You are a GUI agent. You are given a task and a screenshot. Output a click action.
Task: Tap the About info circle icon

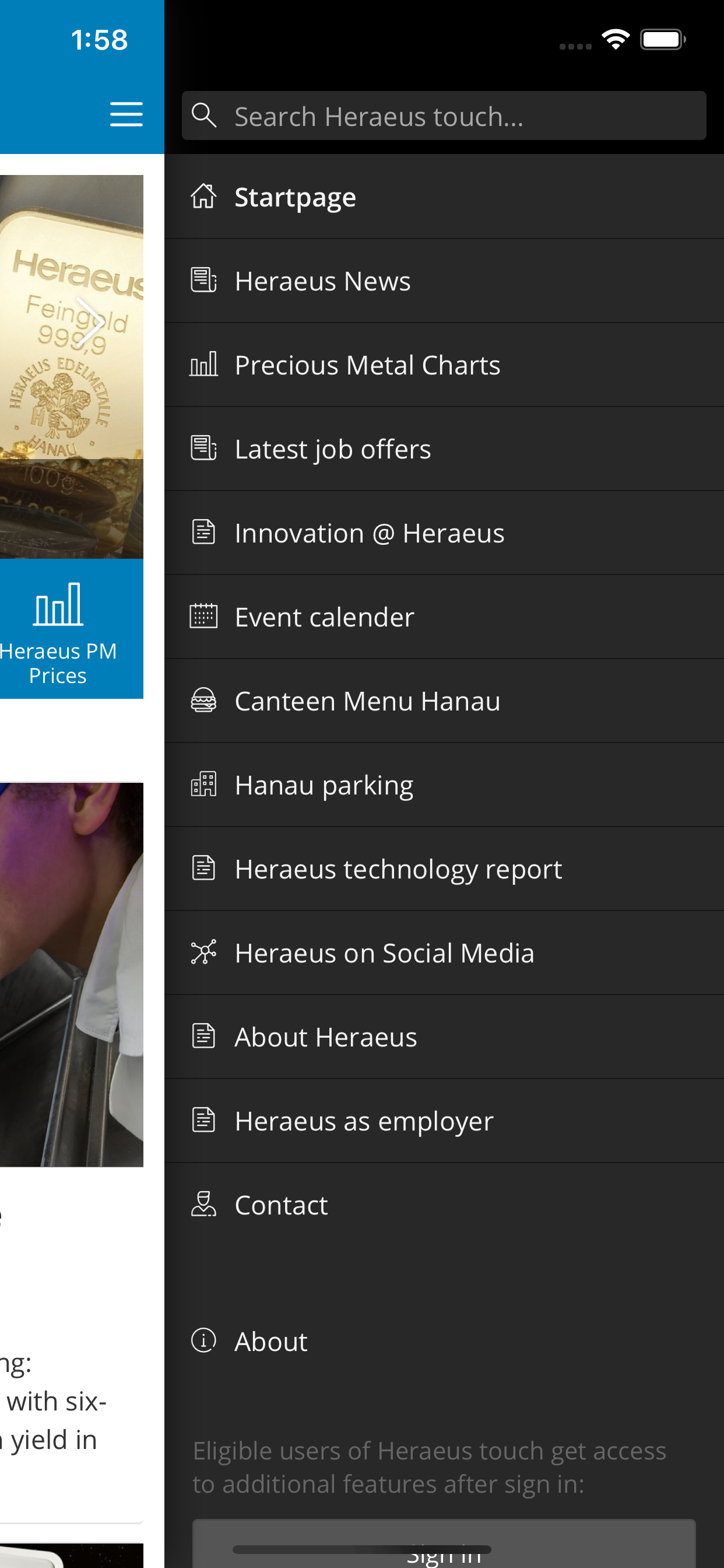[203, 1340]
